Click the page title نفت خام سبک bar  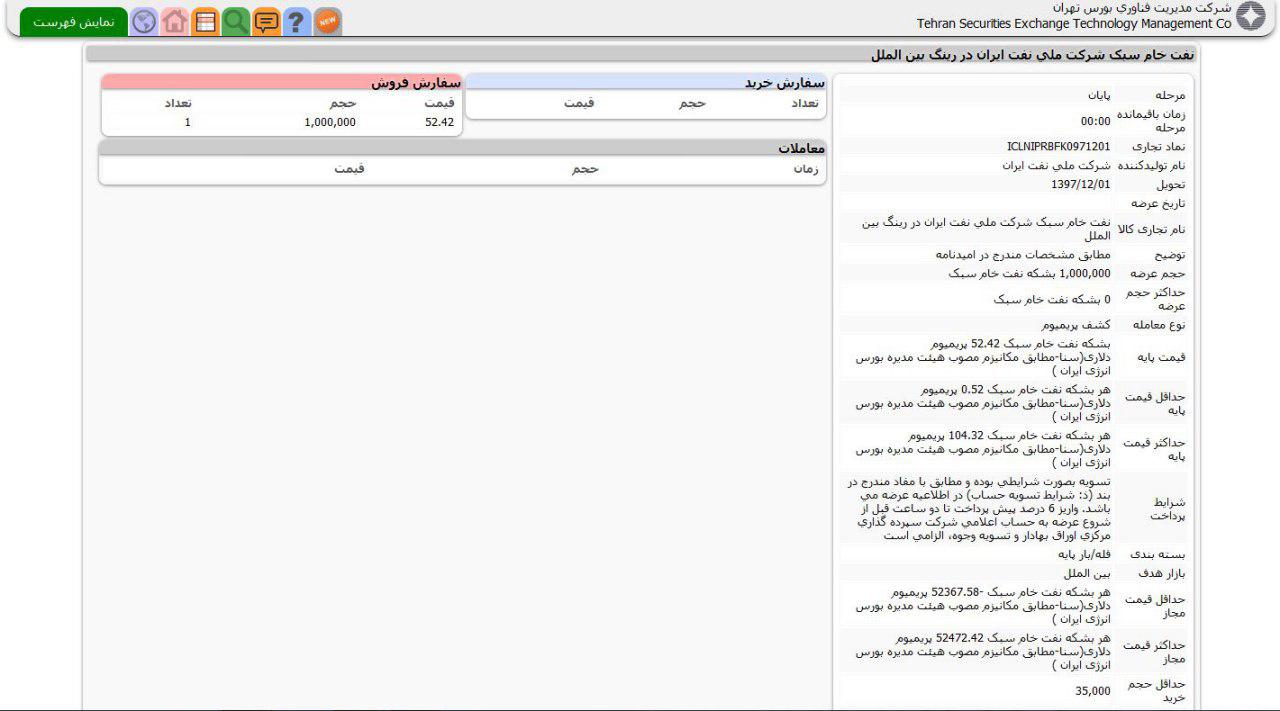pyautogui.click(x=640, y=54)
